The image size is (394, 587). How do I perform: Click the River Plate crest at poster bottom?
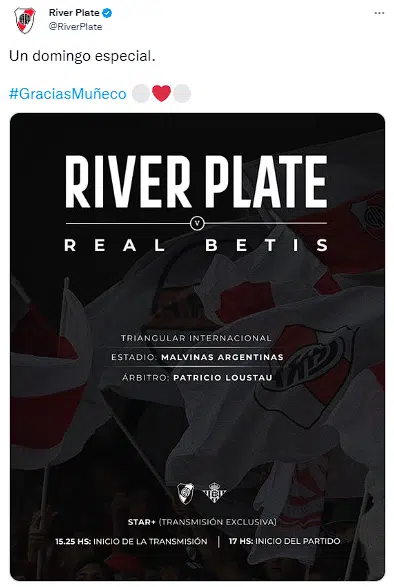(185, 492)
